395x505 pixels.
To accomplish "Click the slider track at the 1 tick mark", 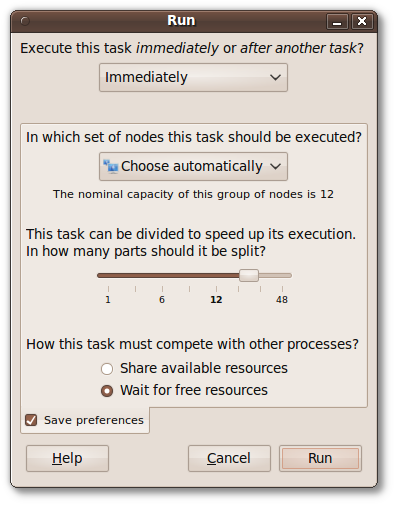I will tap(108, 276).
